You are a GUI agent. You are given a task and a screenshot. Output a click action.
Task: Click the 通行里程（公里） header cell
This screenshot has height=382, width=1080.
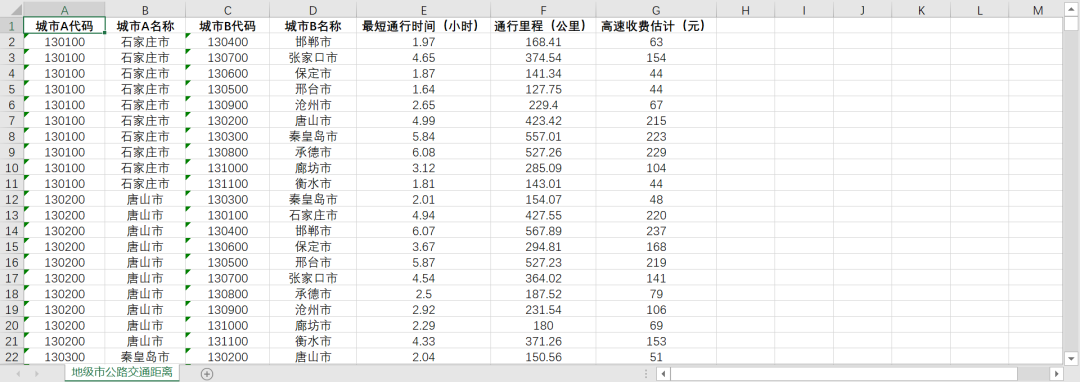pyautogui.click(x=543, y=26)
